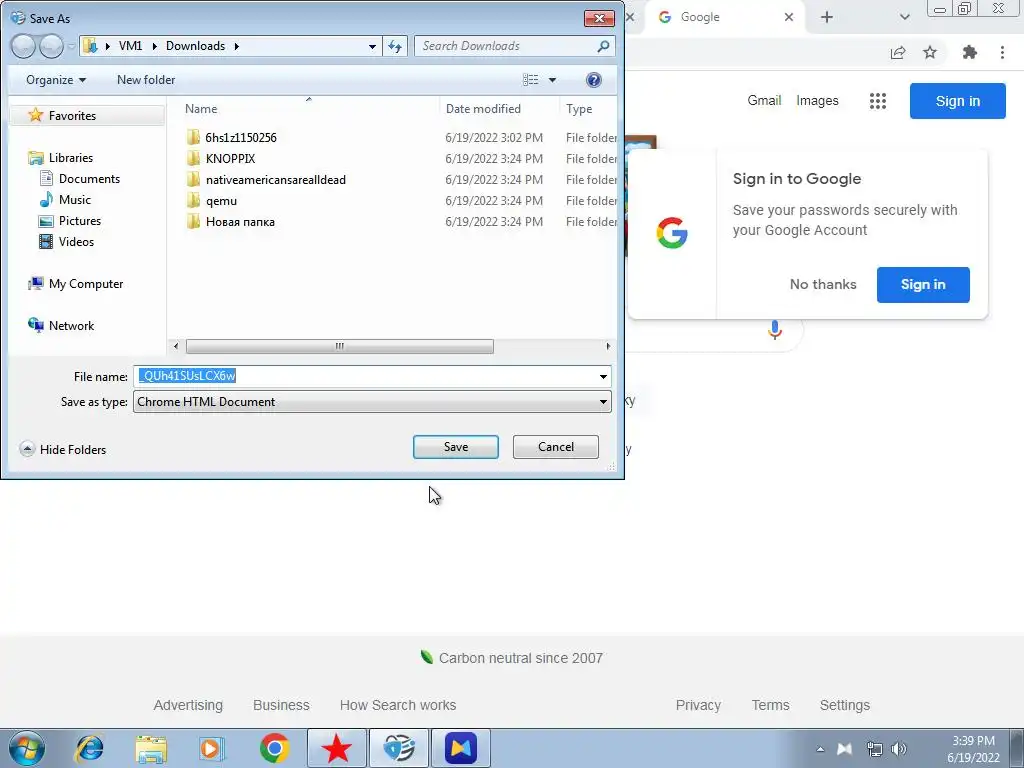1024x768 pixels.
Task: Select the Новая папка folder
Action: (x=240, y=221)
